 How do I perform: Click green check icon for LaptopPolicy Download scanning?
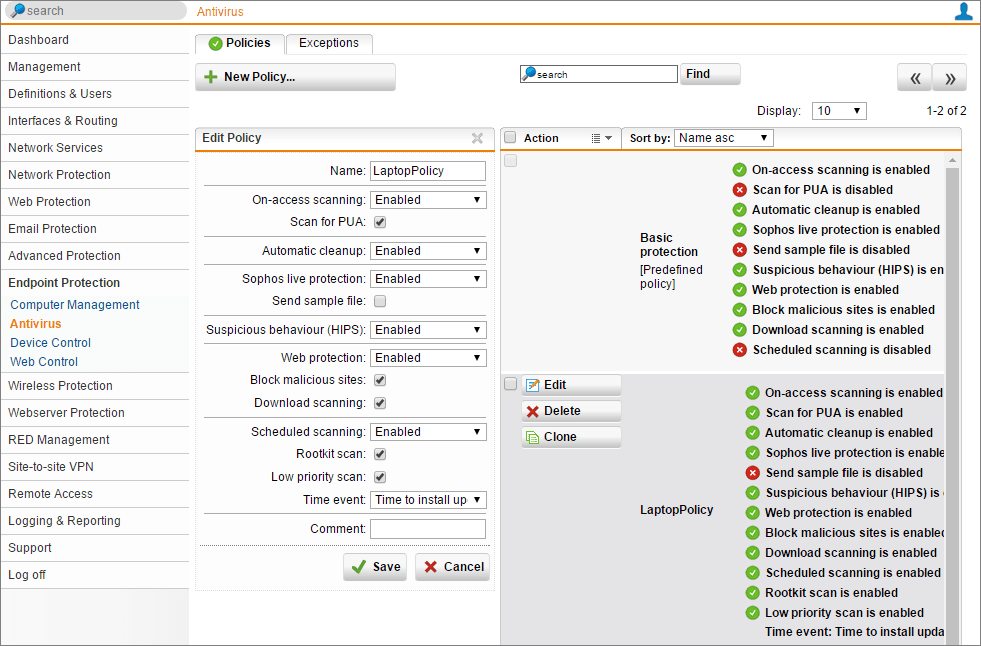tap(753, 553)
